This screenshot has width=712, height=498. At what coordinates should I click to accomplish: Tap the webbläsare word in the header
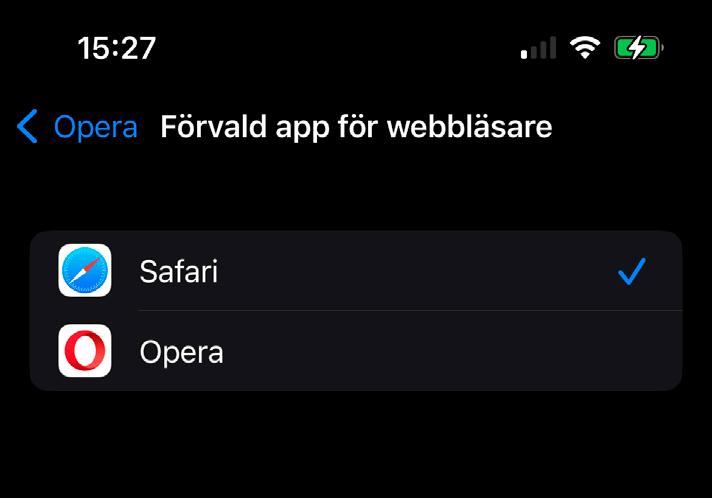click(470, 125)
